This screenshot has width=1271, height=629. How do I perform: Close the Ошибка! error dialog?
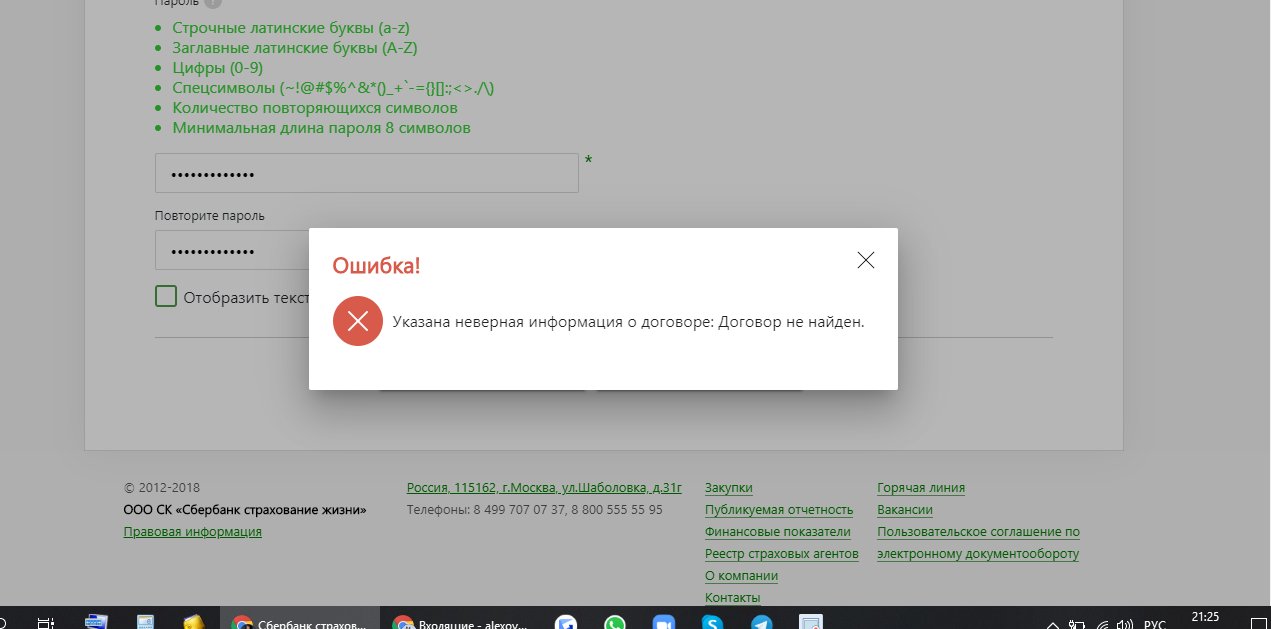pyautogui.click(x=866, y=260)
